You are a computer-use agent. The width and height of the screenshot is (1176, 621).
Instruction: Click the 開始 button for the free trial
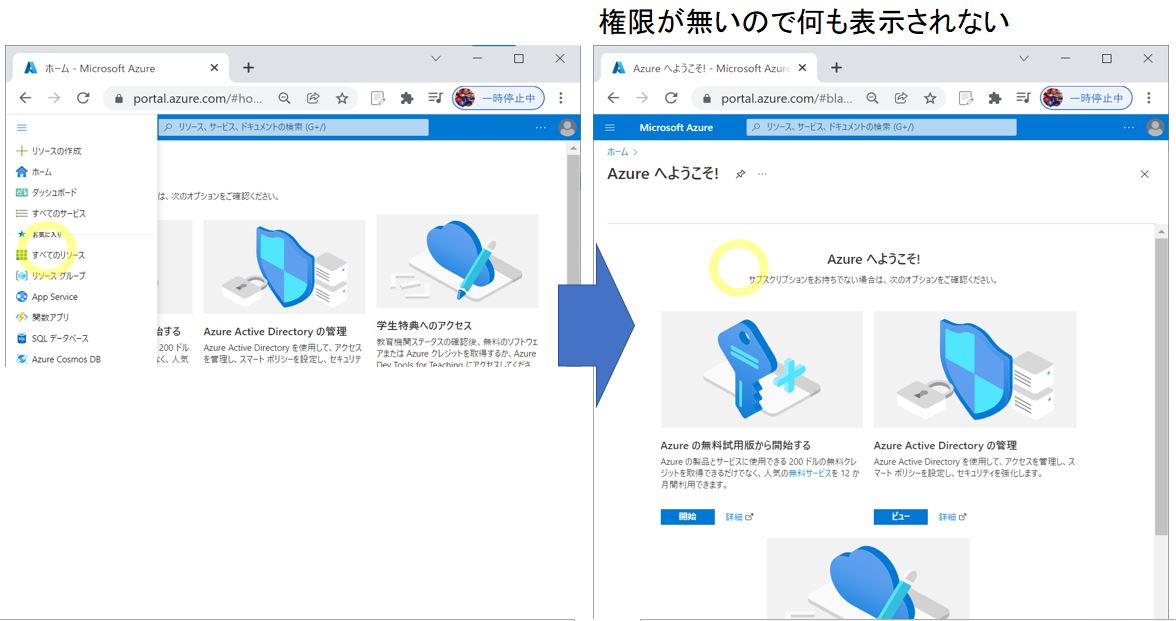click(x=688, y=517)
